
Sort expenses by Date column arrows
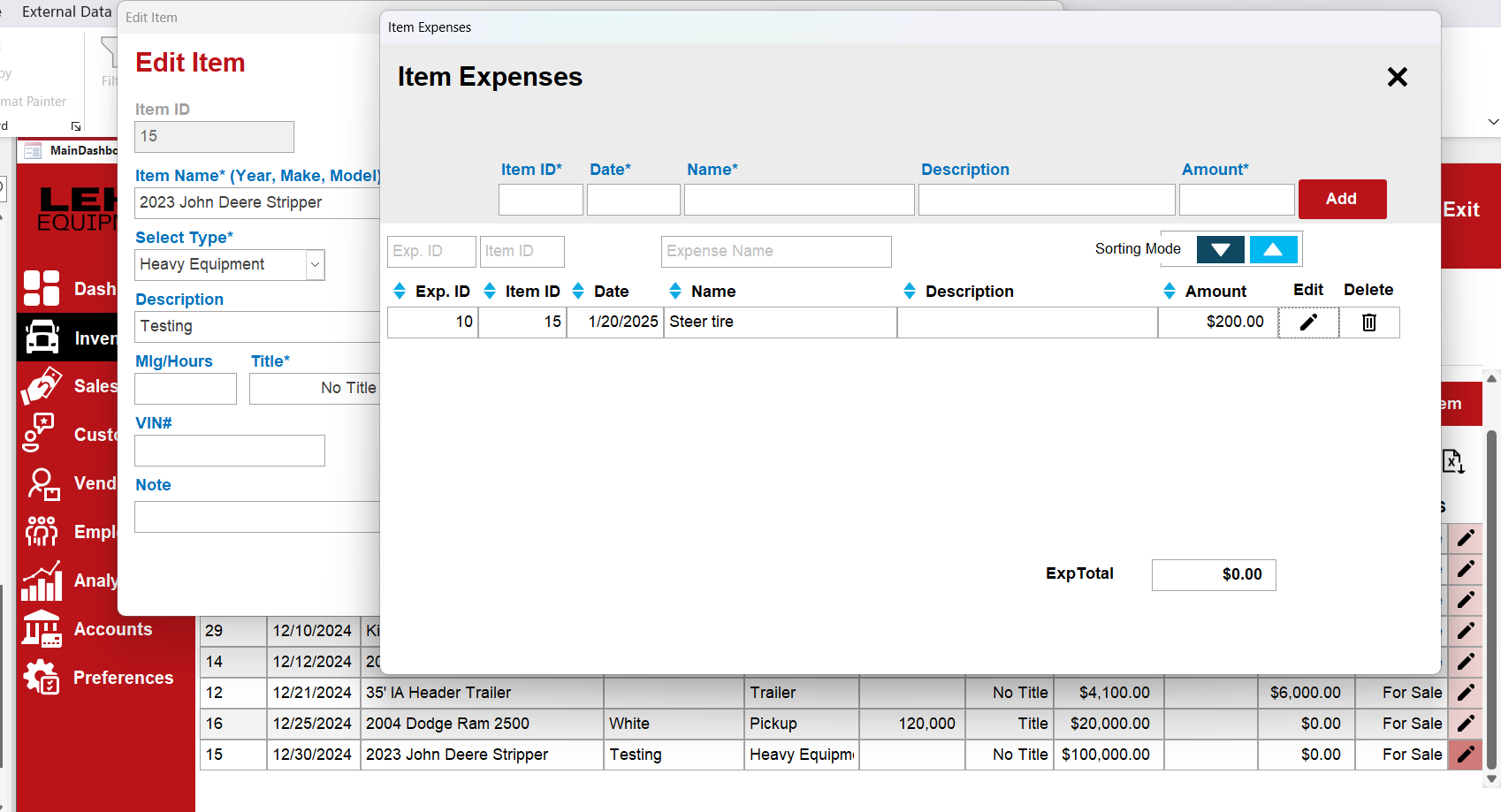click(x=578, y=291)
